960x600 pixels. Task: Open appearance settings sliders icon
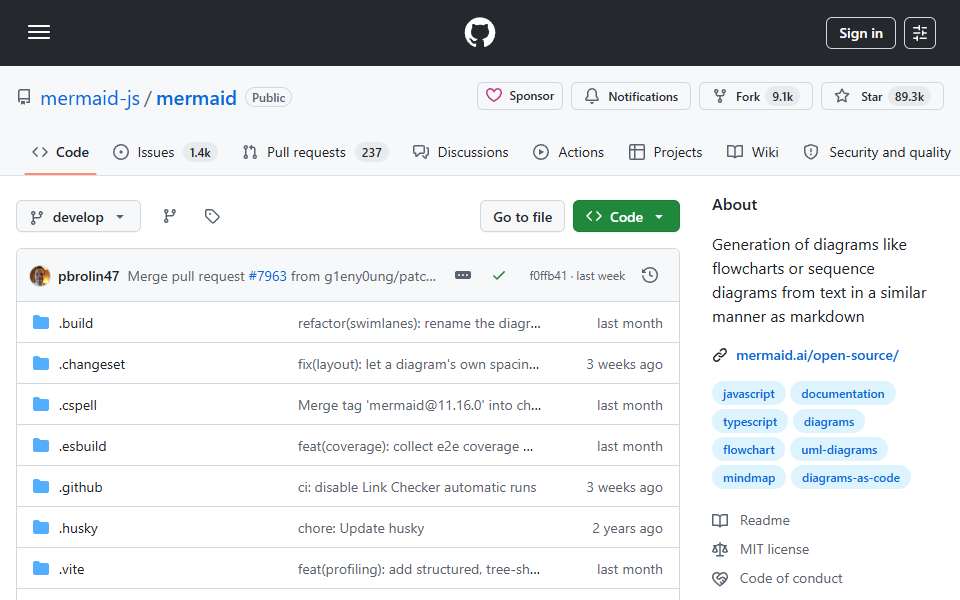click(920, 33)
